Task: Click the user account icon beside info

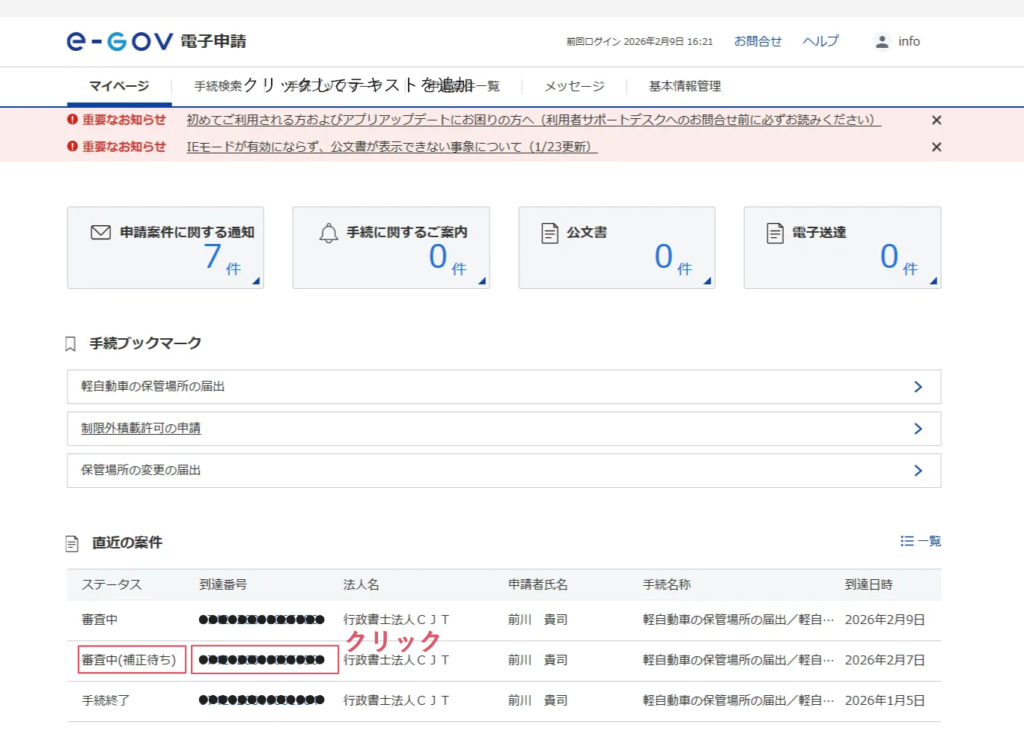Action: [881, 42]
